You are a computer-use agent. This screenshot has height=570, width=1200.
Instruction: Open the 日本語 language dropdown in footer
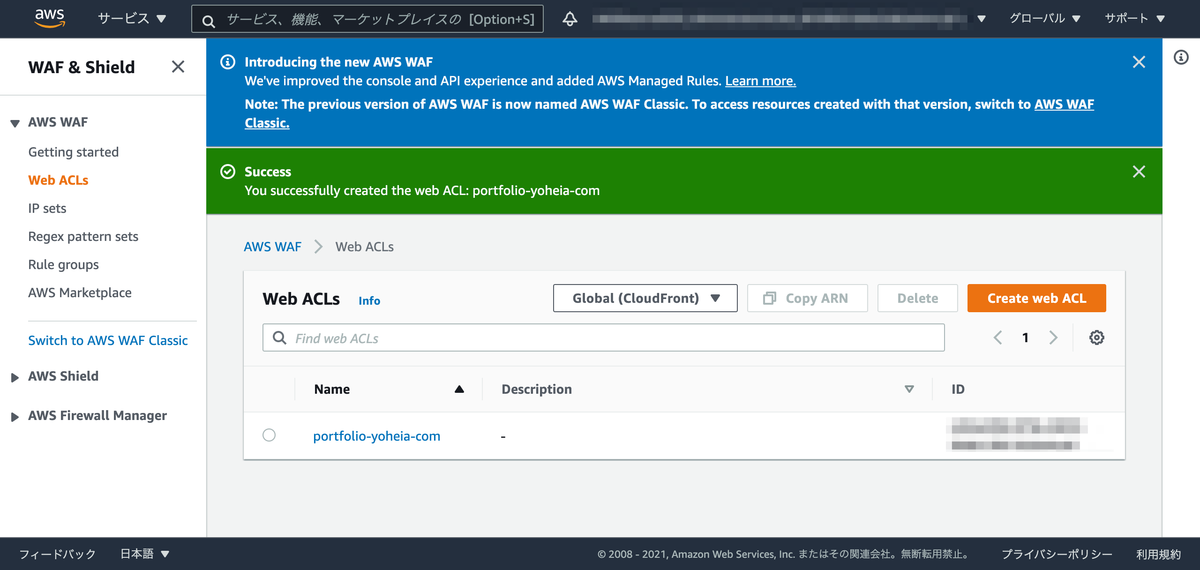click(x=145, y=554)
